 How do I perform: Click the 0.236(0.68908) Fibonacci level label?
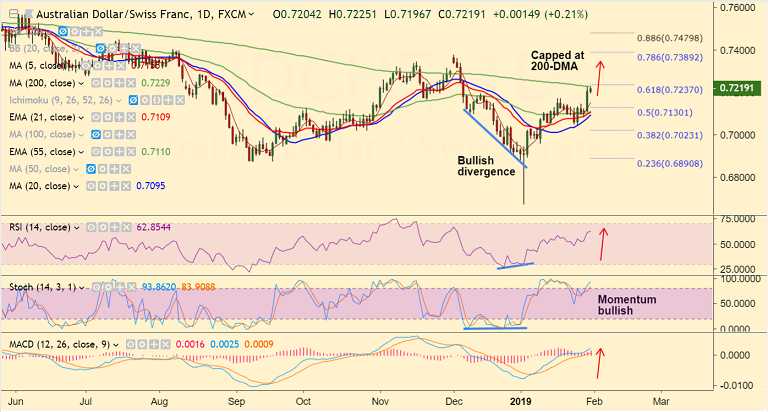coord(670,164)
